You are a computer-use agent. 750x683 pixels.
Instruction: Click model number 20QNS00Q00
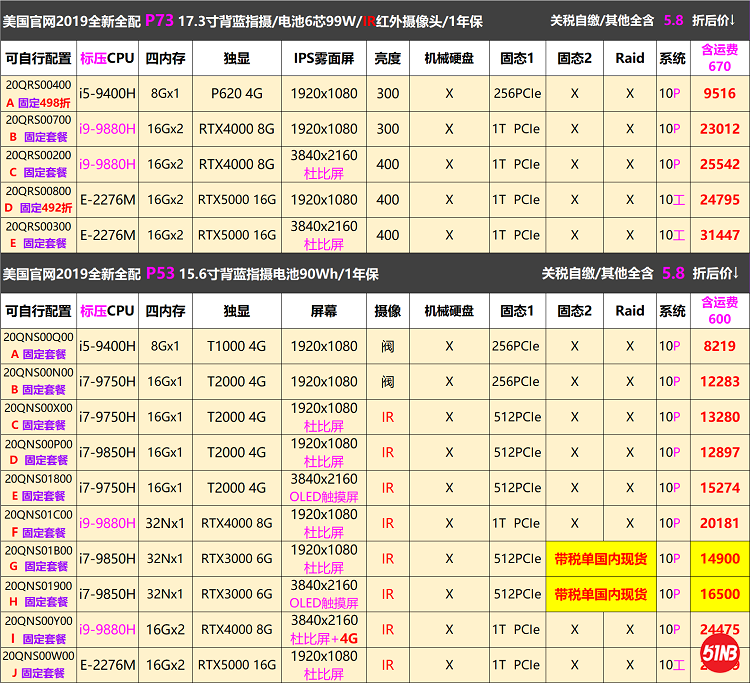click(x=38, y=338)
